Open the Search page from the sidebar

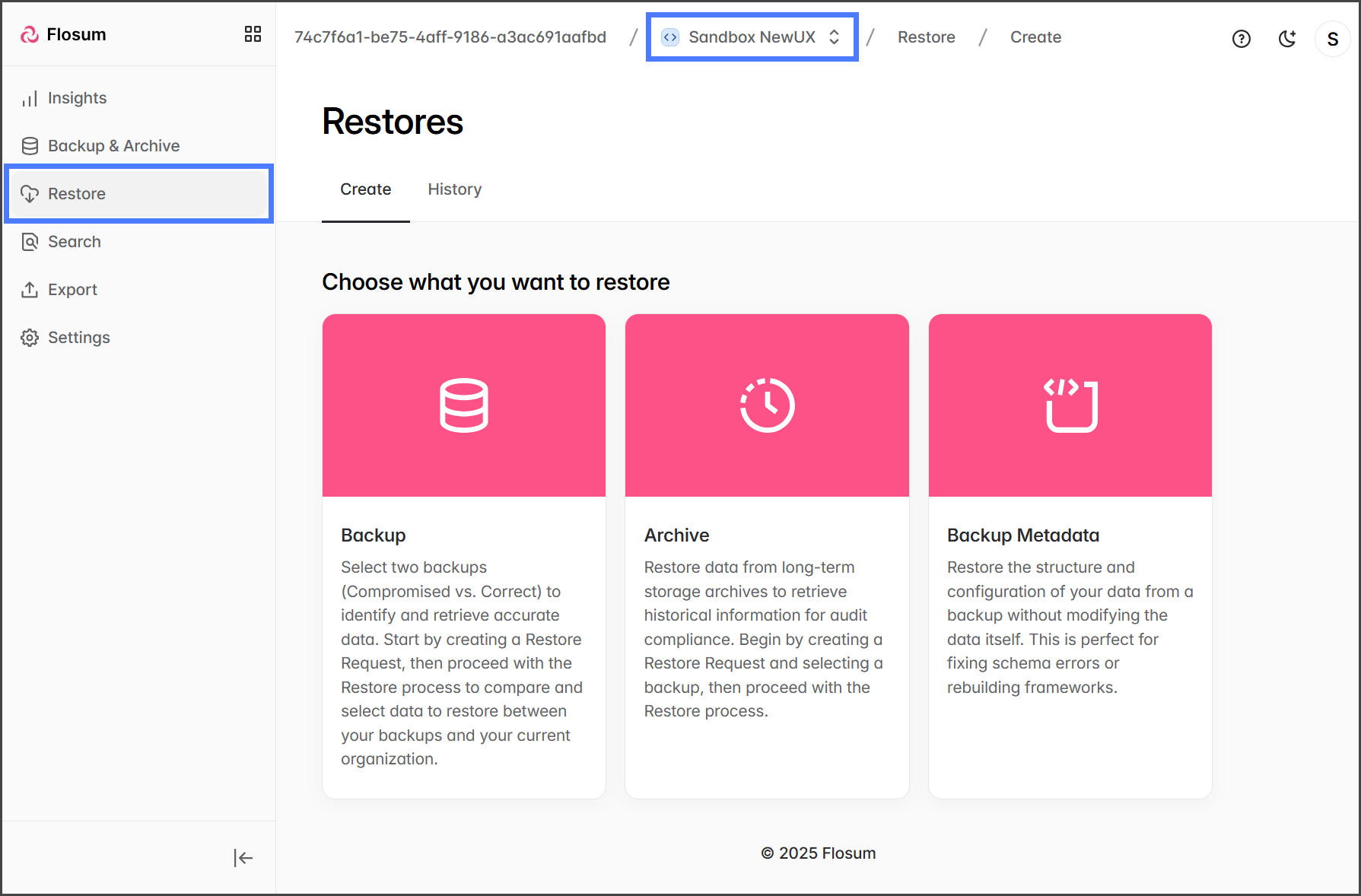click(74, 242)
